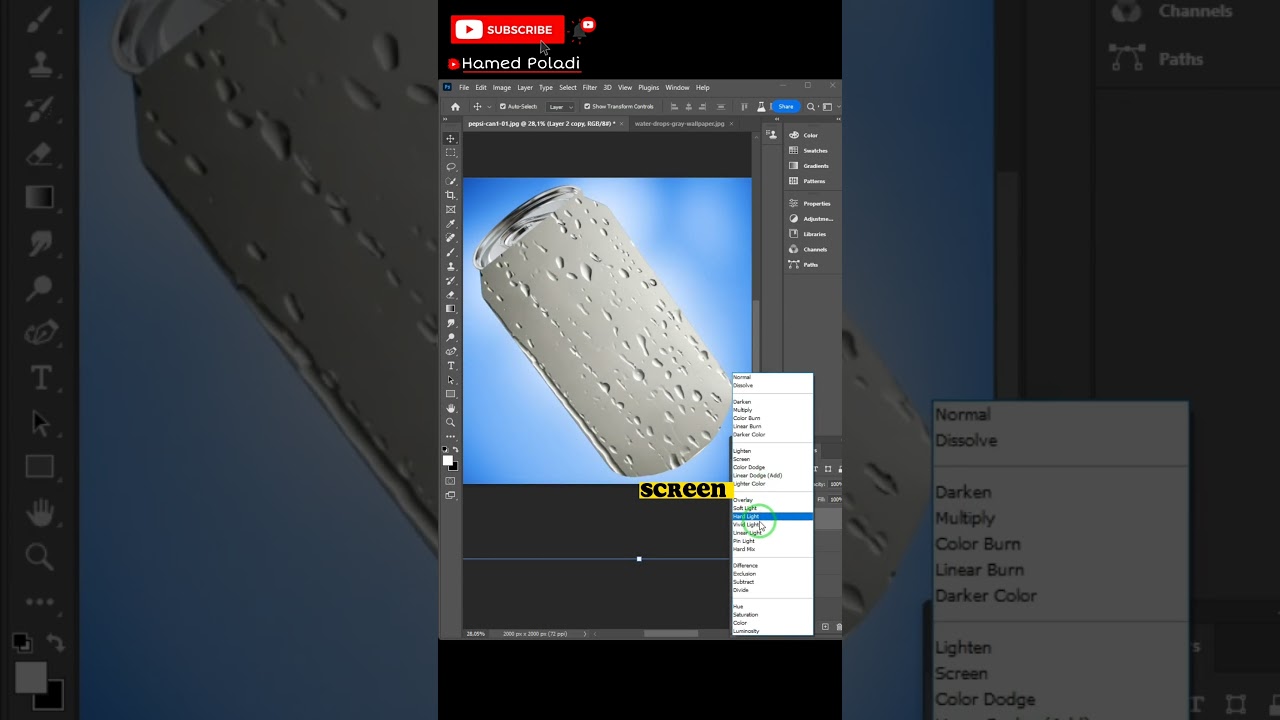
Task: Reset default foreground and background colors
Action: 446,450
